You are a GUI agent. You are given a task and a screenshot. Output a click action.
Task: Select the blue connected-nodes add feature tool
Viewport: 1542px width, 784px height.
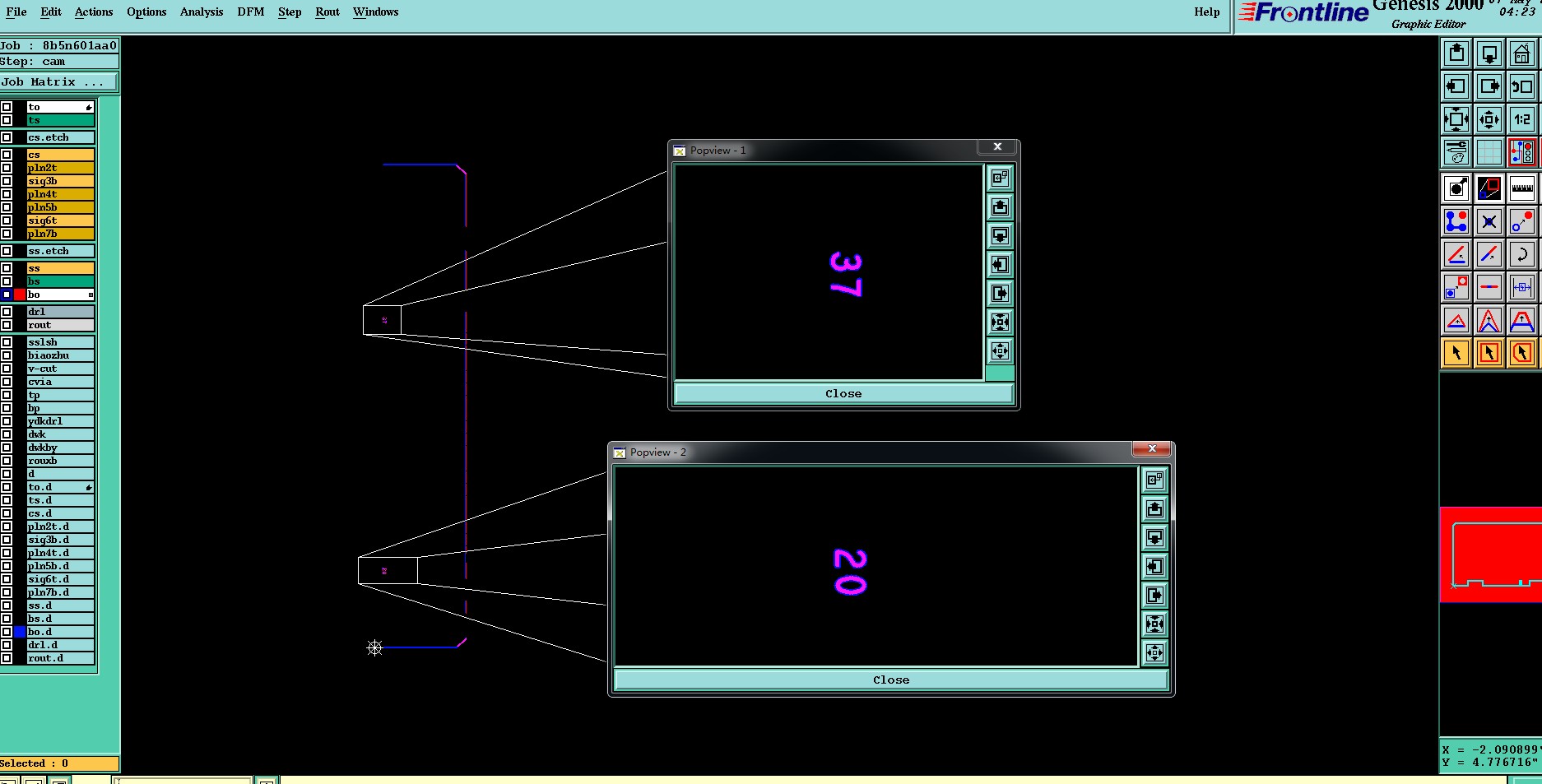pos(1456,221)
